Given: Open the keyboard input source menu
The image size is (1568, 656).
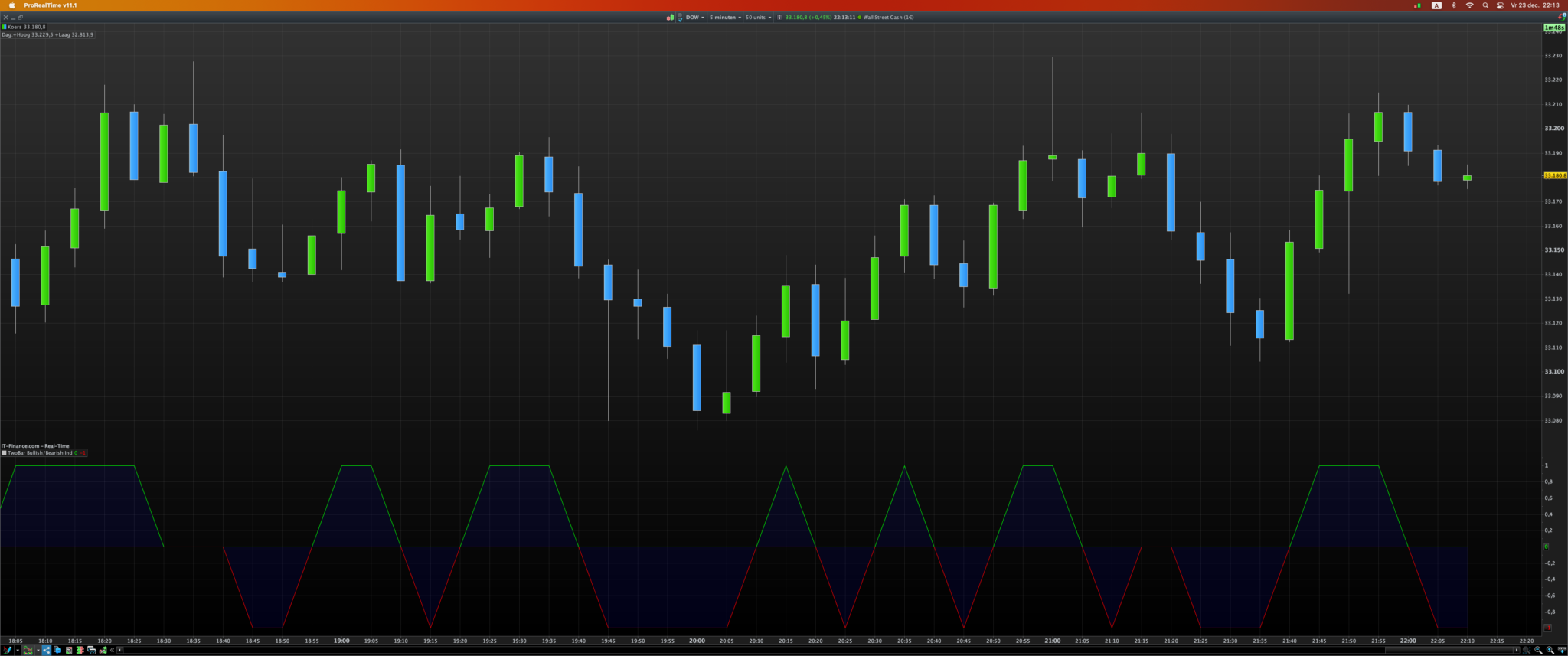Looking at the screenshot, I should coord(1436,5).
